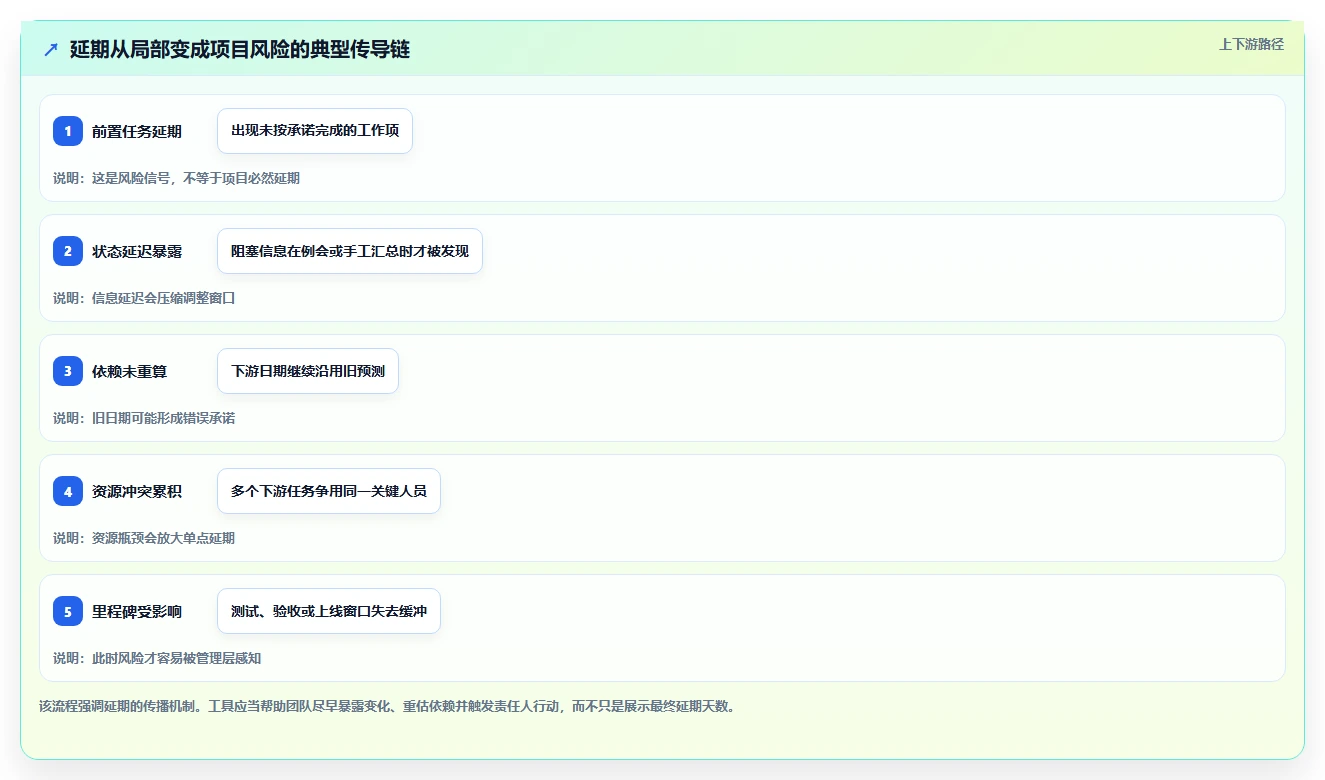
Task: Click the 阻塞信息在例会或手工汇总时才被发现 chip
Action: [350, 251]
